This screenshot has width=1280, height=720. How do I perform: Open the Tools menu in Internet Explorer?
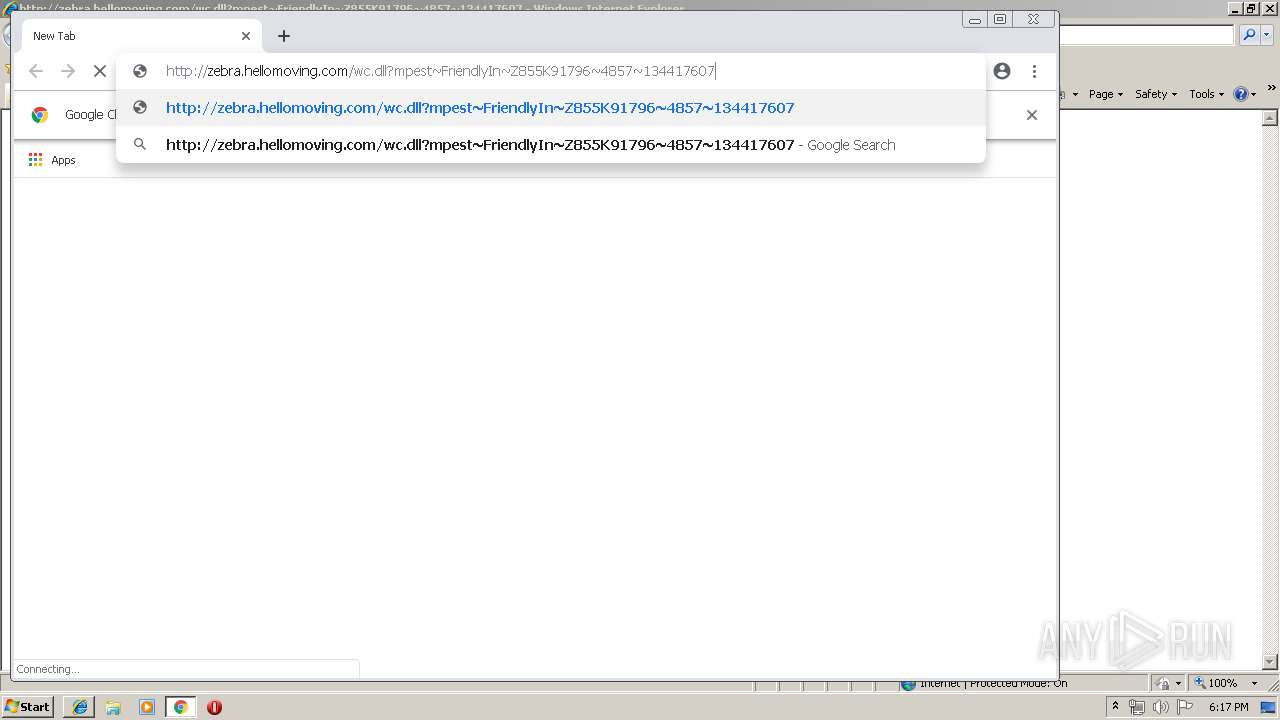[1206, 94]
